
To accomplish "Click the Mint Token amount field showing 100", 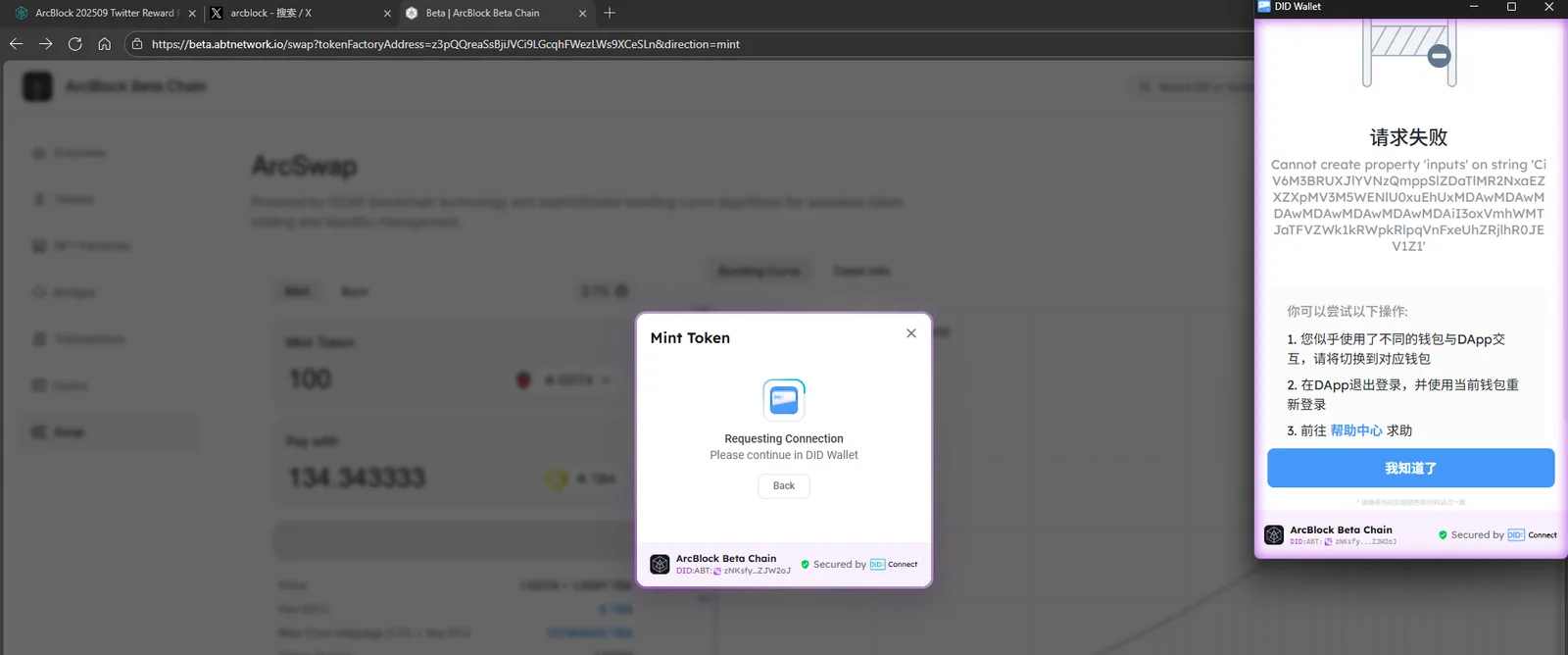I will click(311, 378).
